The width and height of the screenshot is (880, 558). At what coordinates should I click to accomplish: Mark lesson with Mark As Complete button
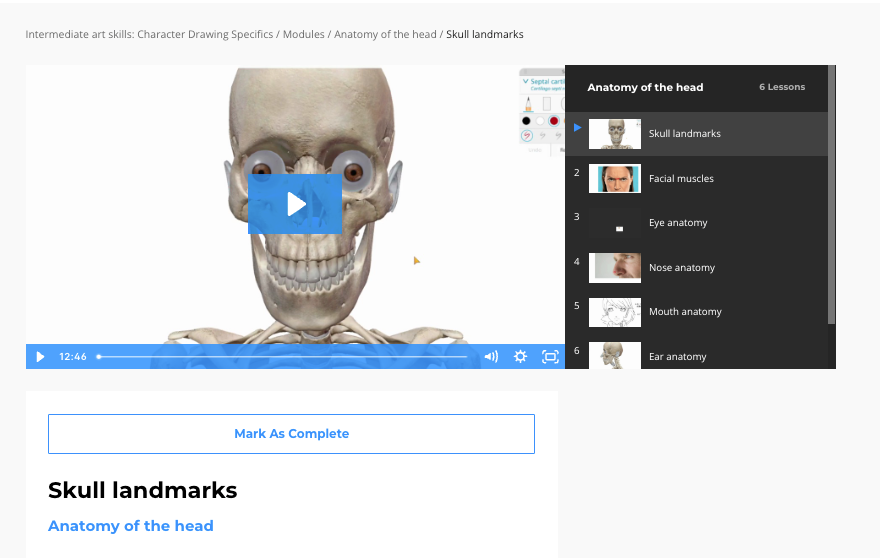291,434
